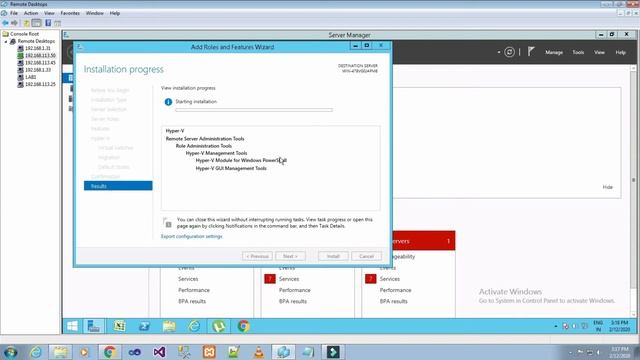Collapse the Remote Desktops tree node
This screenshot has width=640, height=360.
tap(6, 41)
